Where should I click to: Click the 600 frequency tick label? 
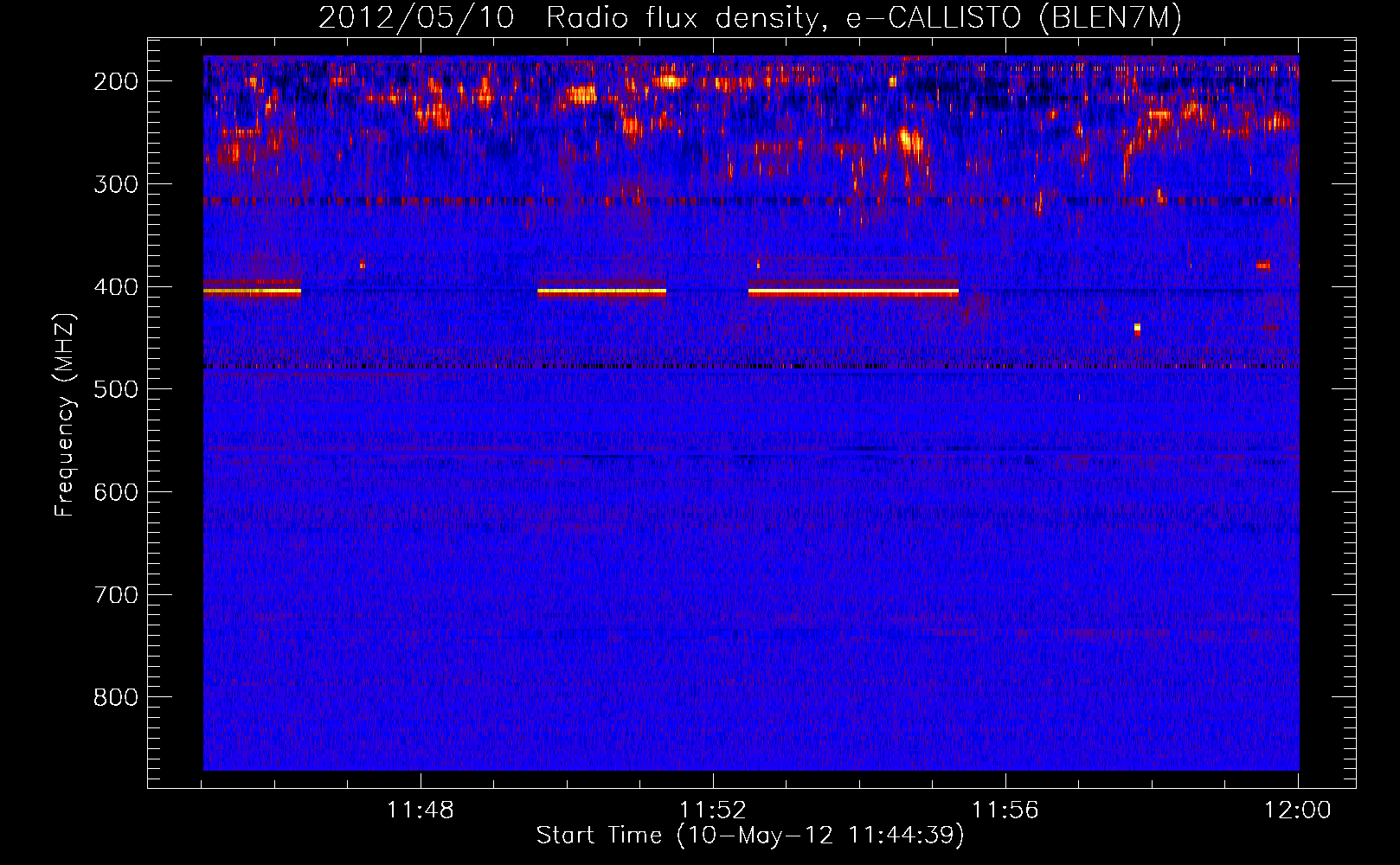click(x=115, y=492)
